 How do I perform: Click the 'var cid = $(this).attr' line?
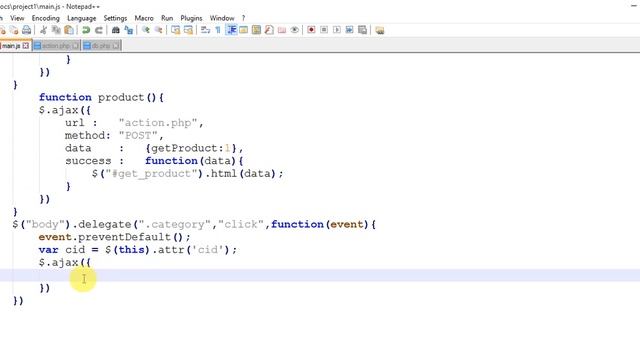tap(138, 249)
